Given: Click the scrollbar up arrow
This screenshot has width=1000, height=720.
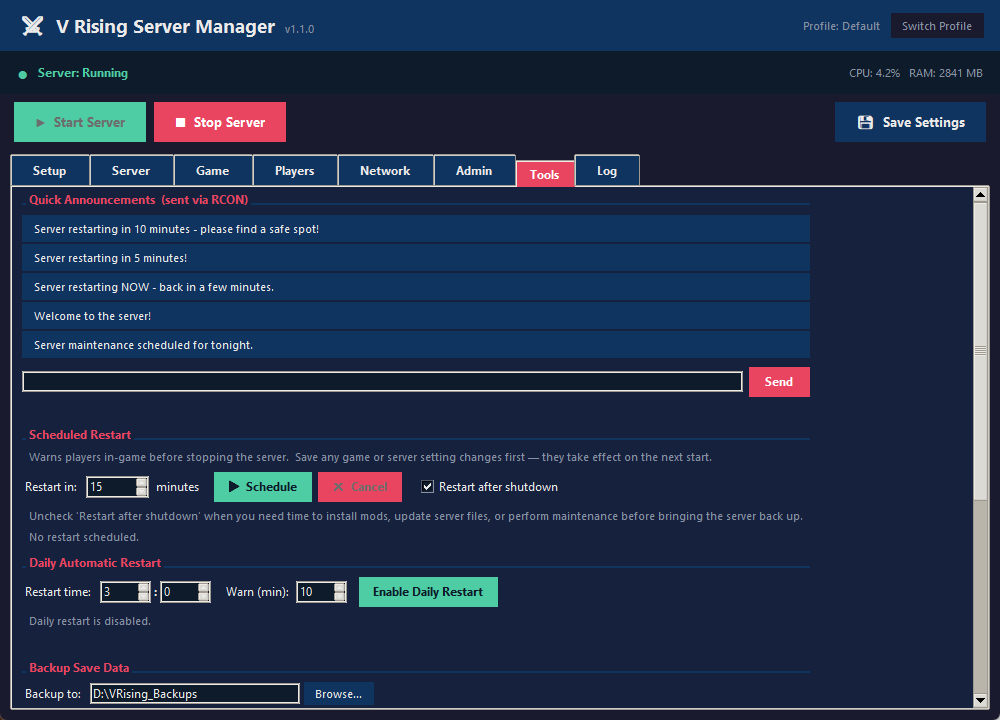Looking at the screenshot, I should [981, 195].
